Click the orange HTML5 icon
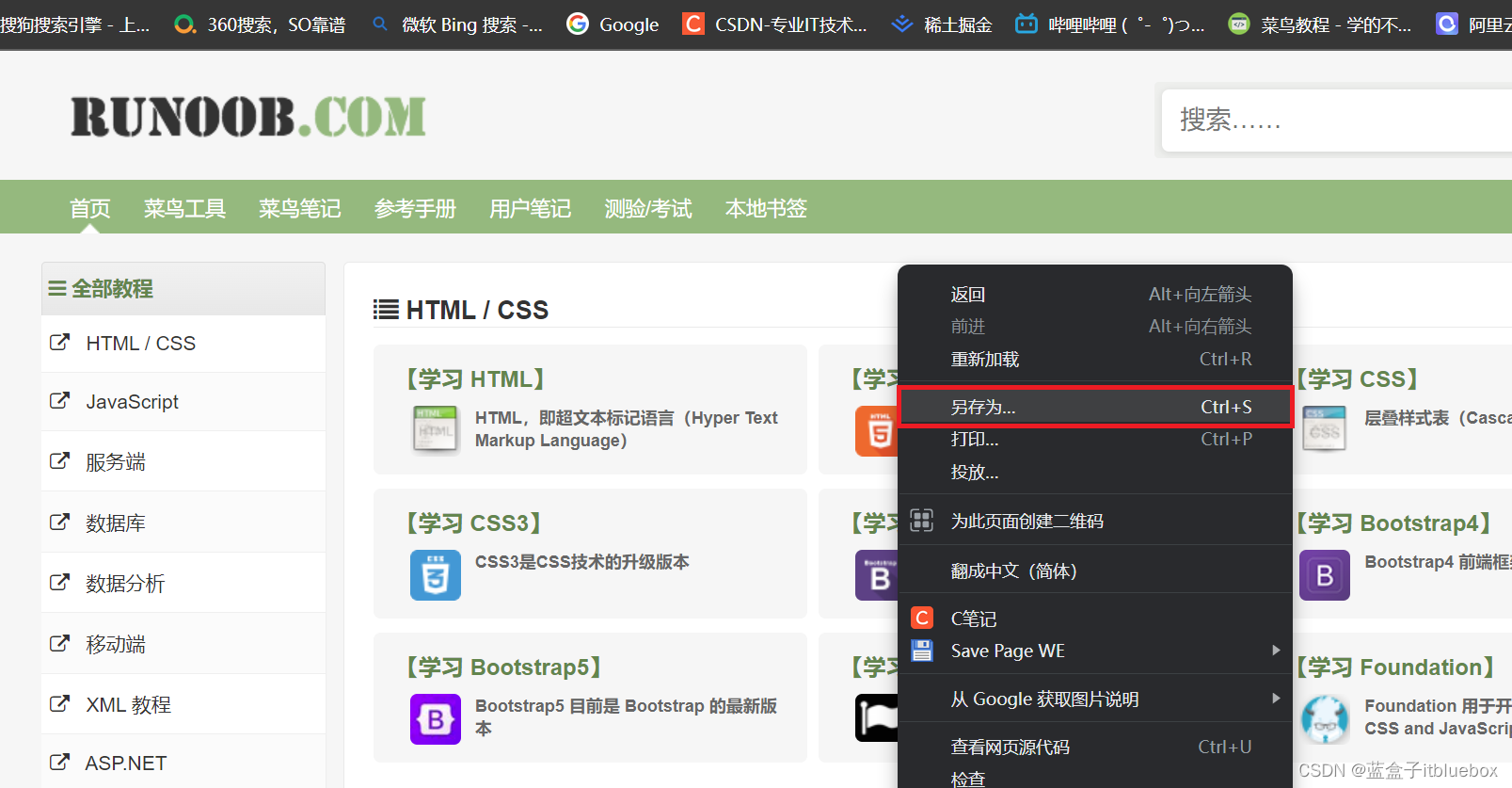 pyautogui.click(x=877, y=431)
